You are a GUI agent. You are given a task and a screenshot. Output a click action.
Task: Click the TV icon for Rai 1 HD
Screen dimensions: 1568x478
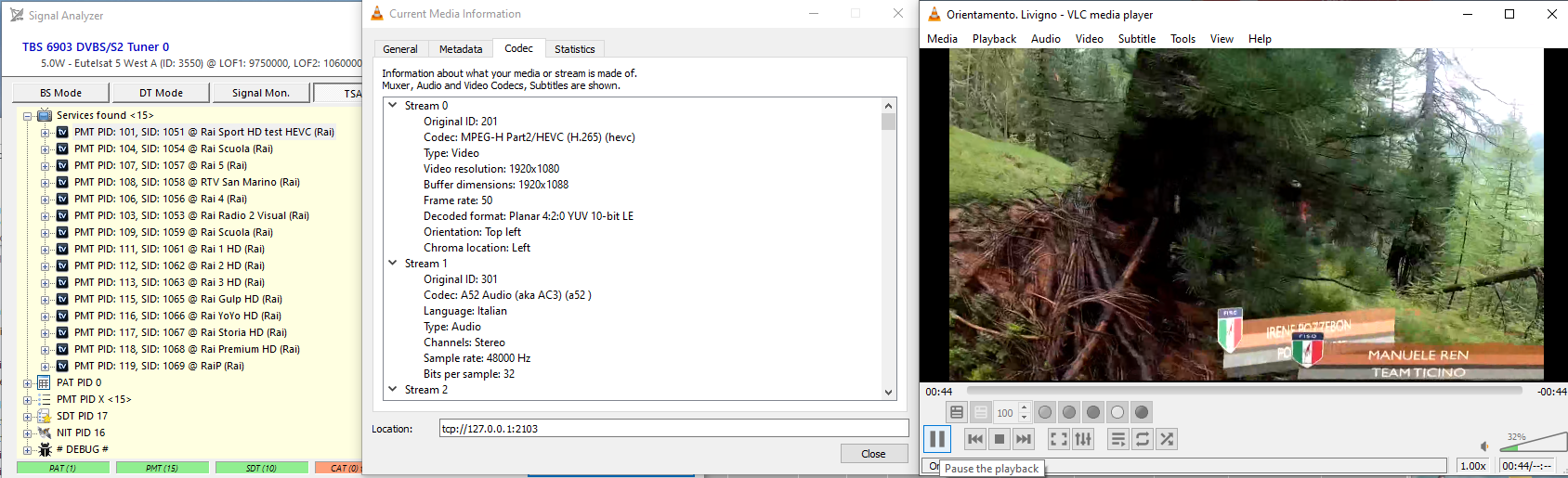coord(62,249)
